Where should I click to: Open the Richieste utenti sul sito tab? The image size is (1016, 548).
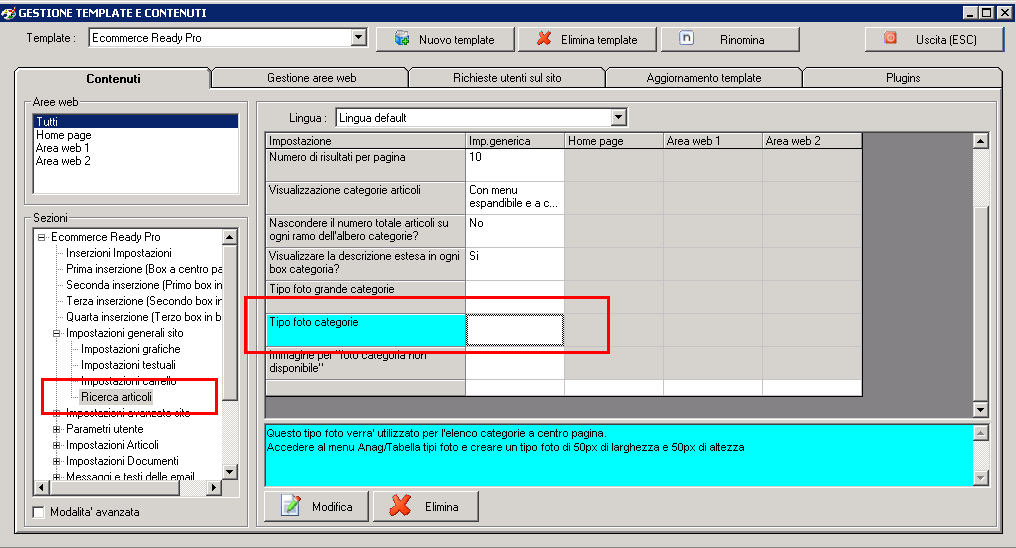point(507,78)
